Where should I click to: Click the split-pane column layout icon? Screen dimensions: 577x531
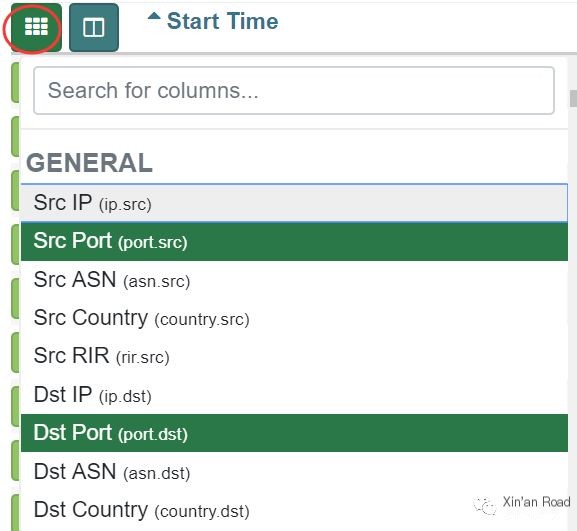(x=94, y=27)
